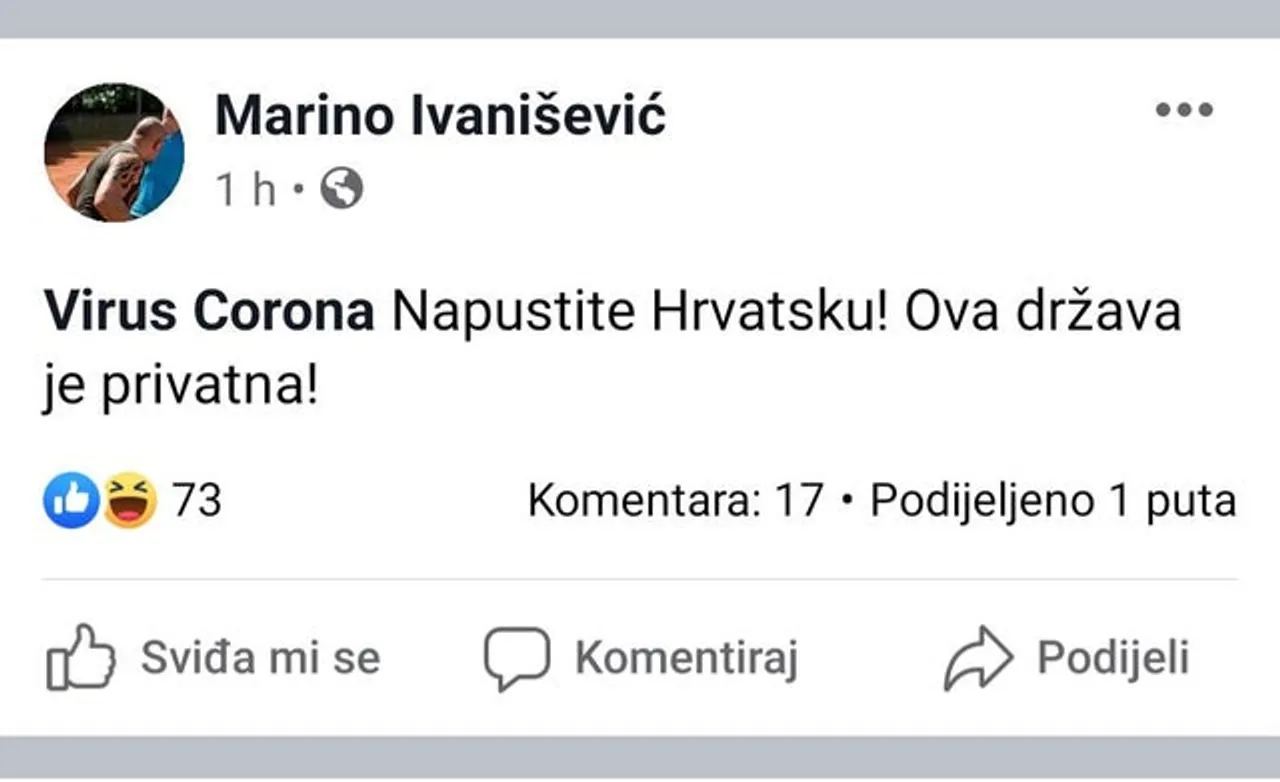Screen dimensions: 1280x782
Task: Open the post options three-dot menu
Action: pos(1184,110)
